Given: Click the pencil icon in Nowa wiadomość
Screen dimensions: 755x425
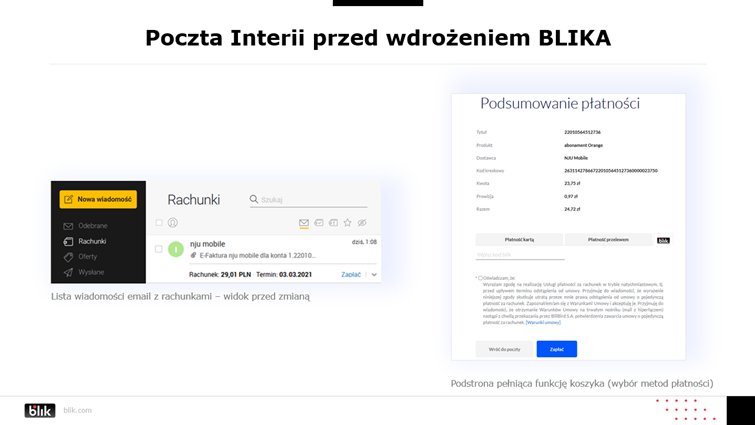Looking at the screenshot, I should point(69,199).
